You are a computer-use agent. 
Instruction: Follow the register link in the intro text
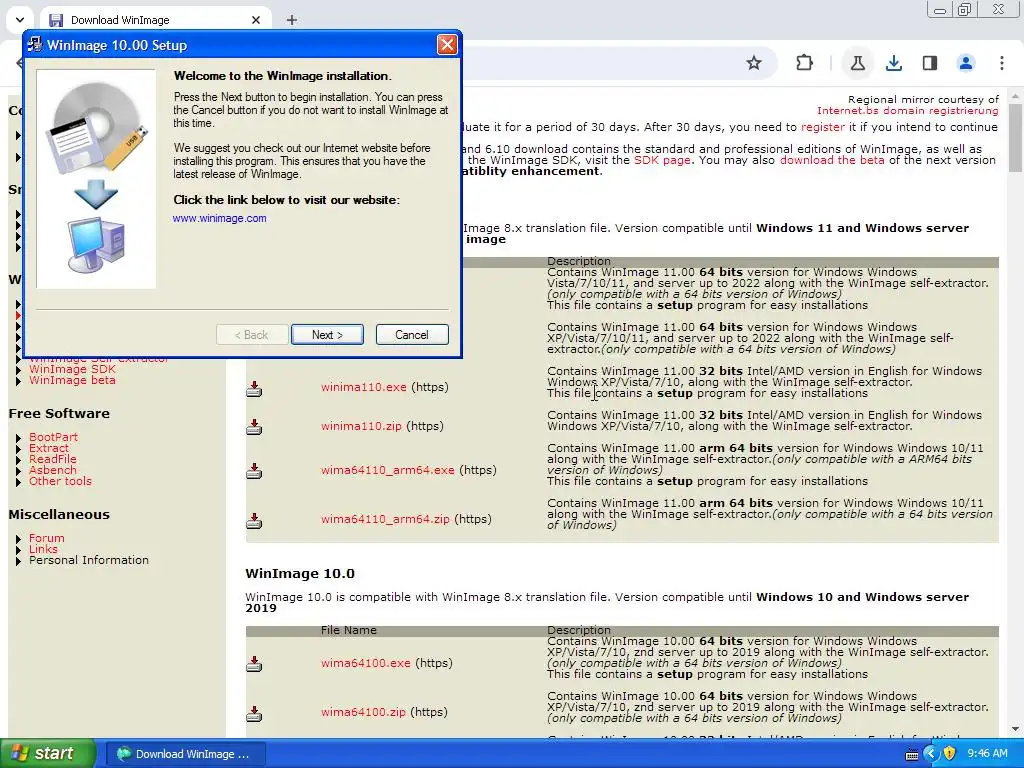point(823,127)
